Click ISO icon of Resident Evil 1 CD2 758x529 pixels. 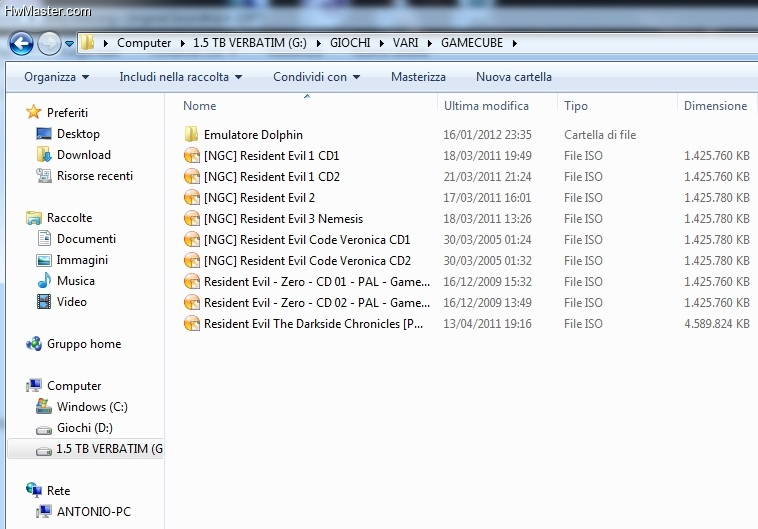coord(192,176)
